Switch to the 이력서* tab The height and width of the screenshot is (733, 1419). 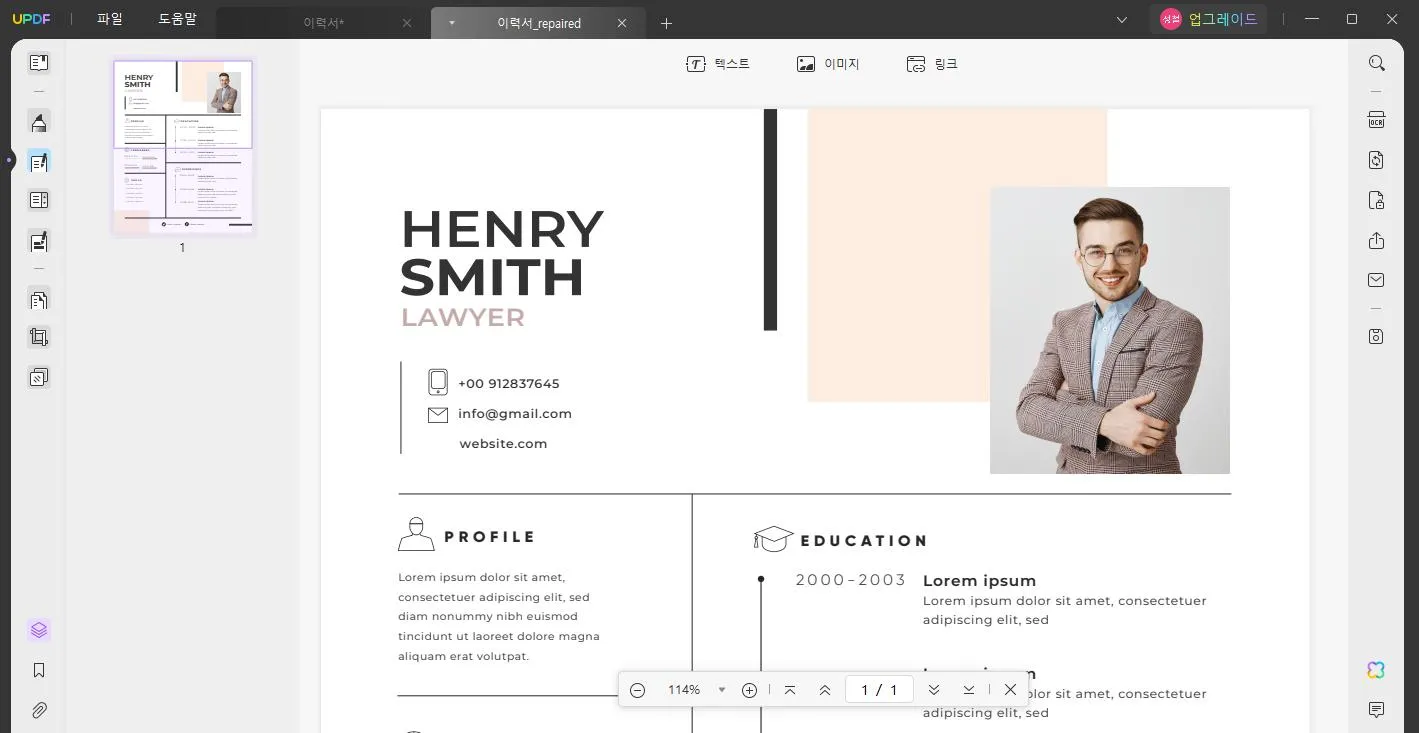point(323,23)
